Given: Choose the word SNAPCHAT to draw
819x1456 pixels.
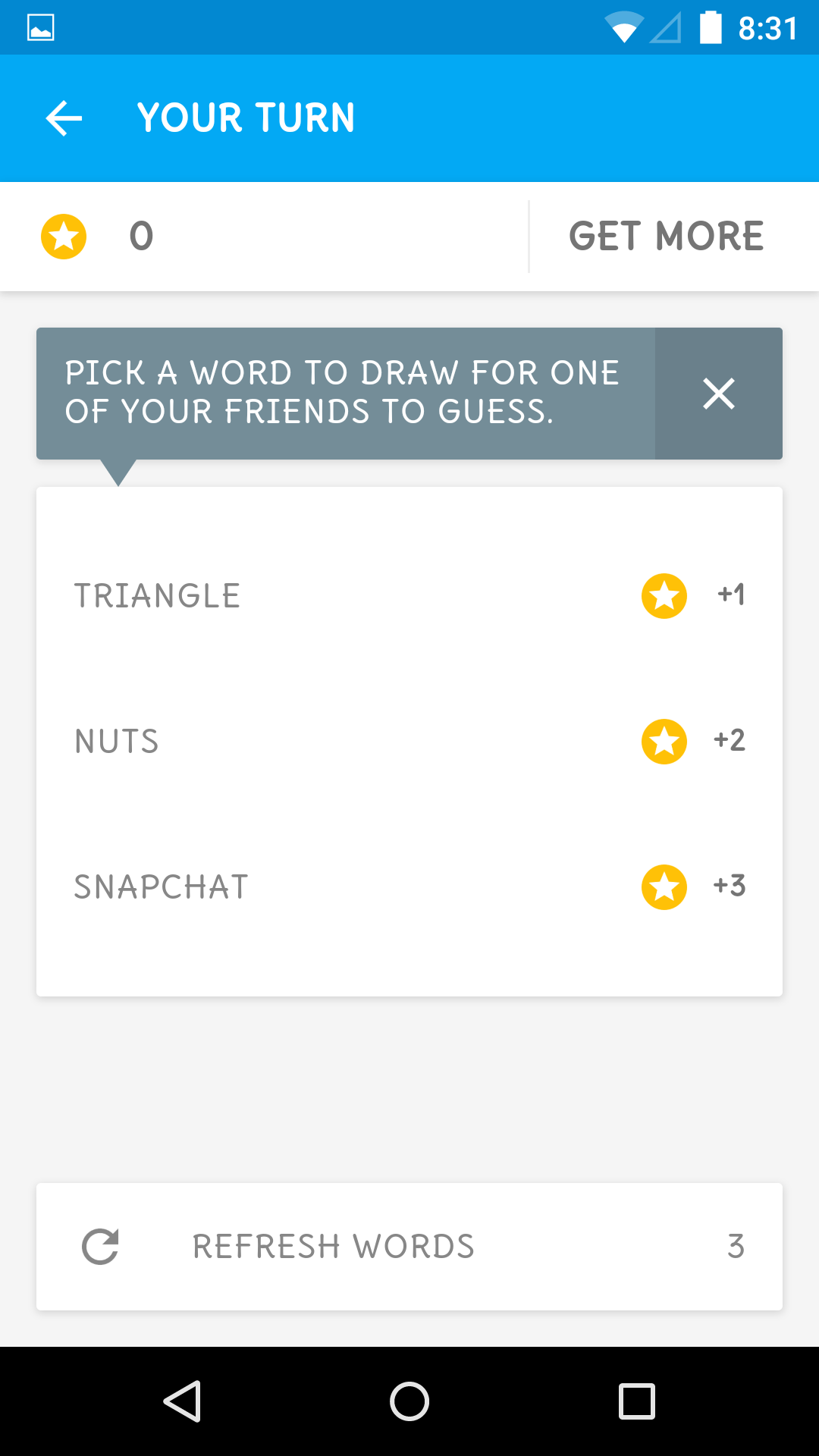Looking at the screenshot, I should 162,887.
